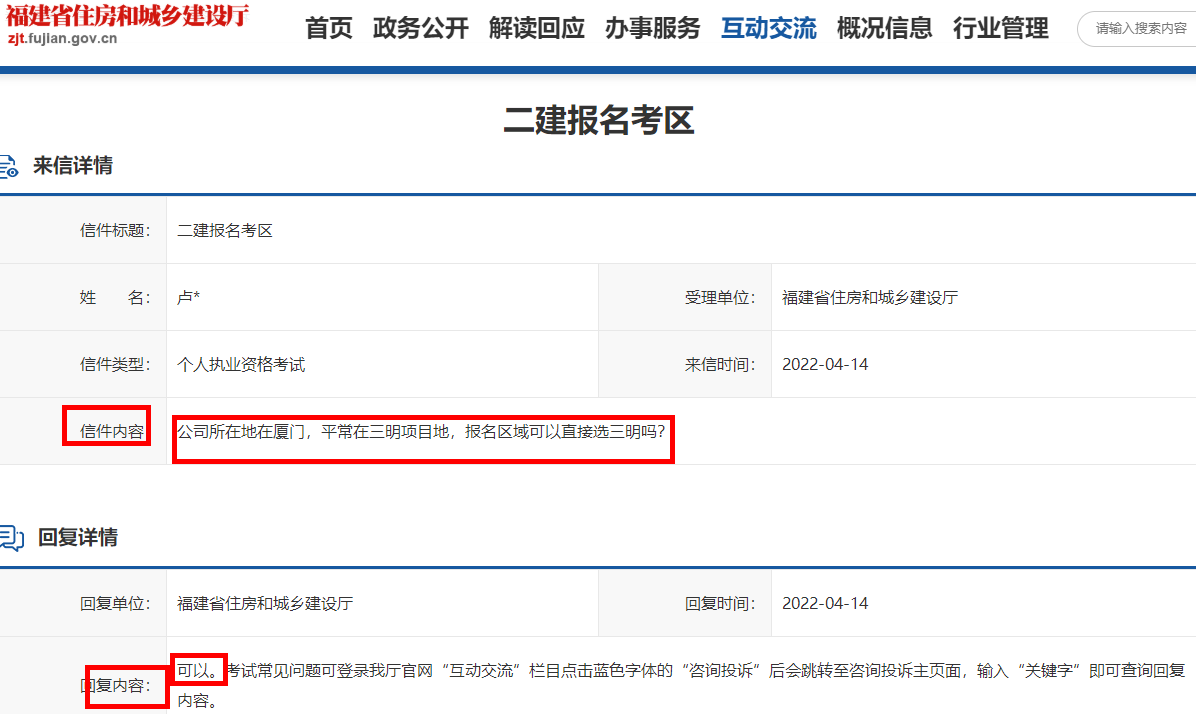
Task: Open the 首页 navigation item
Action: click(x=328, y=29)
